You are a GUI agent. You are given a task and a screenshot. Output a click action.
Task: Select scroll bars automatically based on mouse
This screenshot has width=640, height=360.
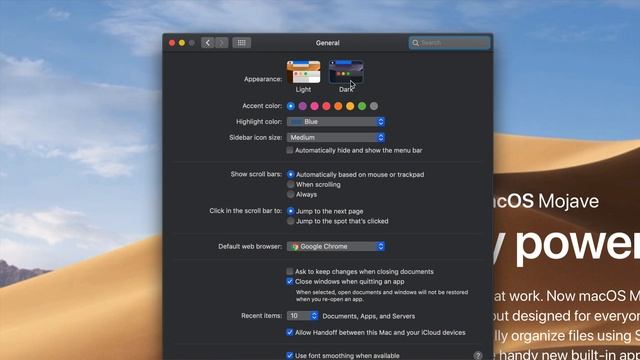tap(291, 174)
